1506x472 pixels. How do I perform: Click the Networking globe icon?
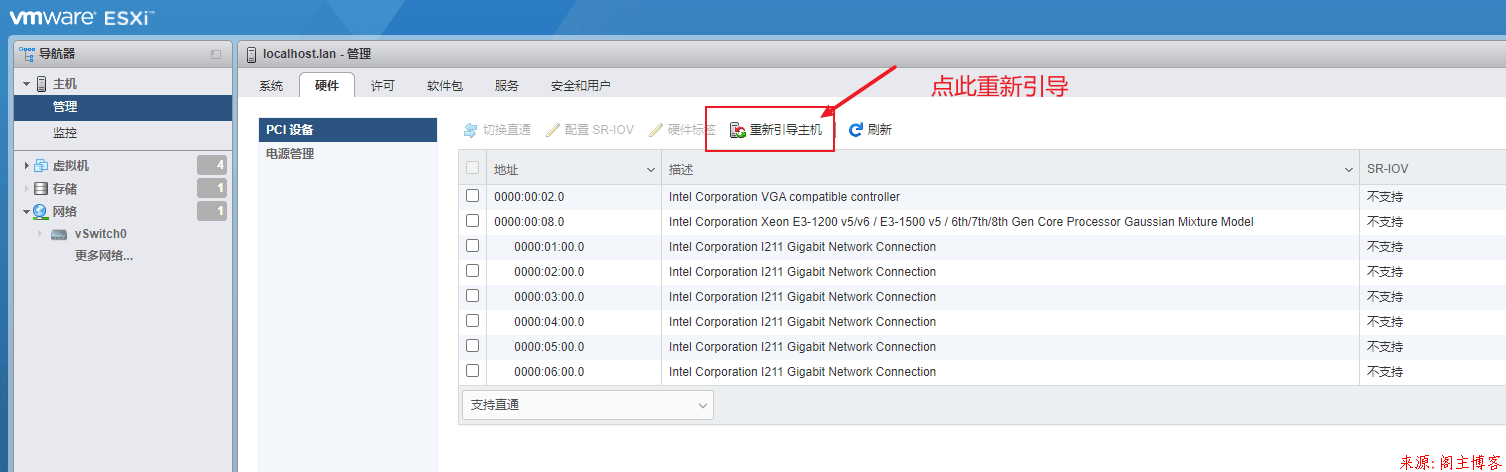(x=40, y=211)
